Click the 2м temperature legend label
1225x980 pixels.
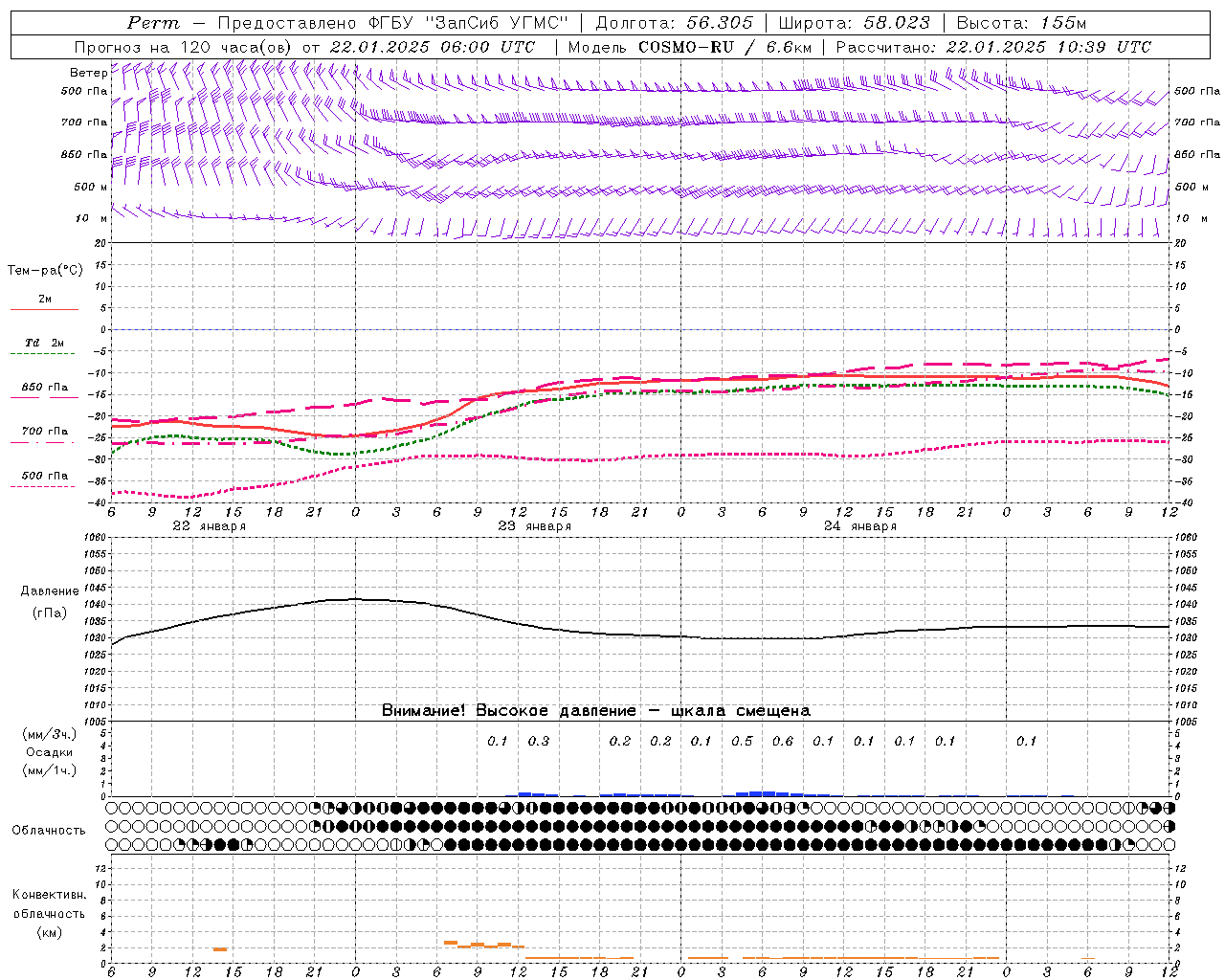(45, 300)
